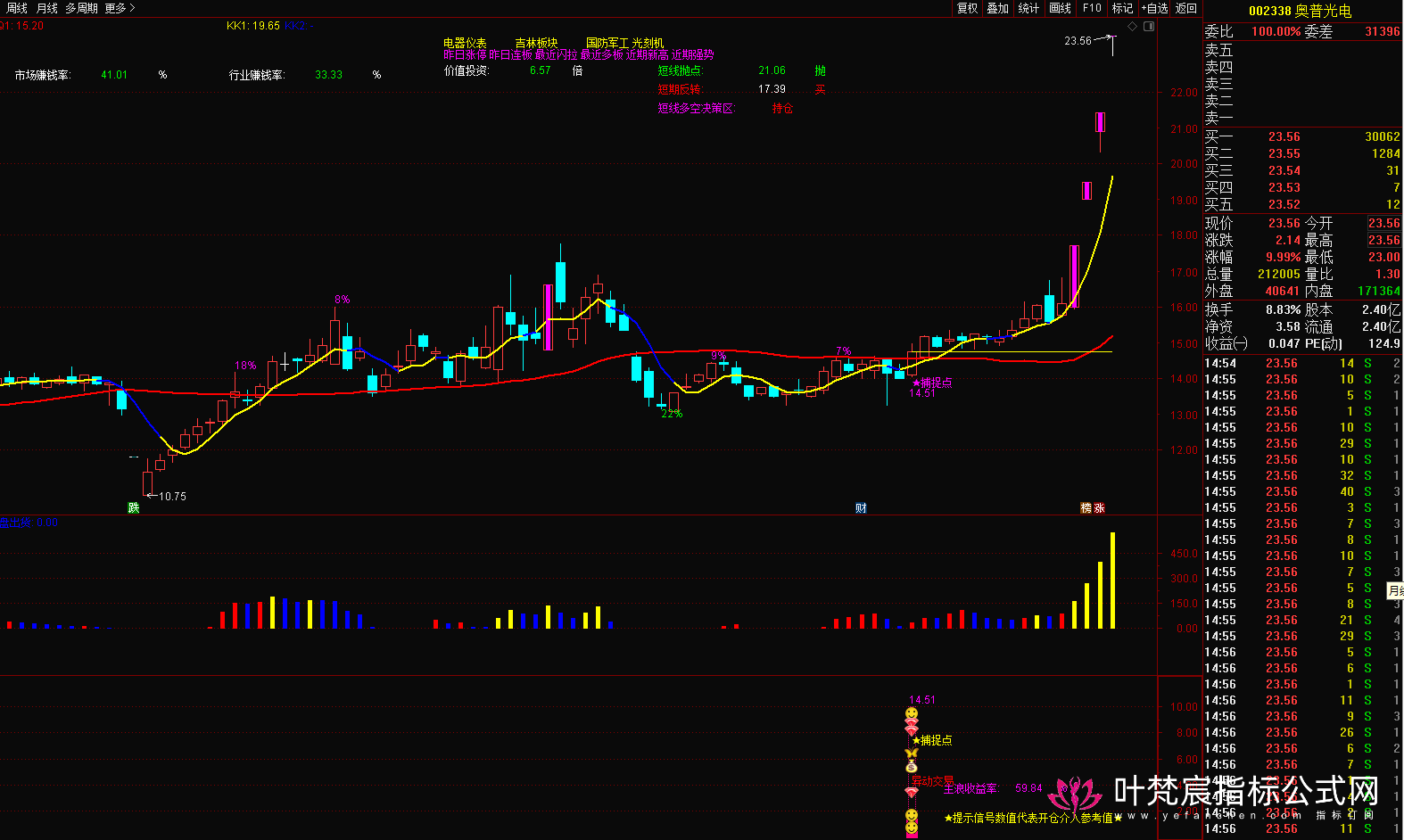Click the diamond icon above the price chart
1404x840 pixels.
pyautogui.click(x=1133, y=27)
